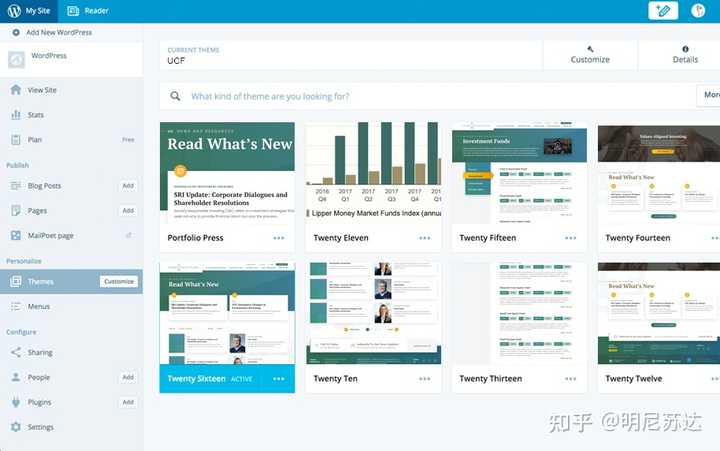Click the Add New WordPress plus icon
This screenshot has height=451, width=720.
(16, 33)
